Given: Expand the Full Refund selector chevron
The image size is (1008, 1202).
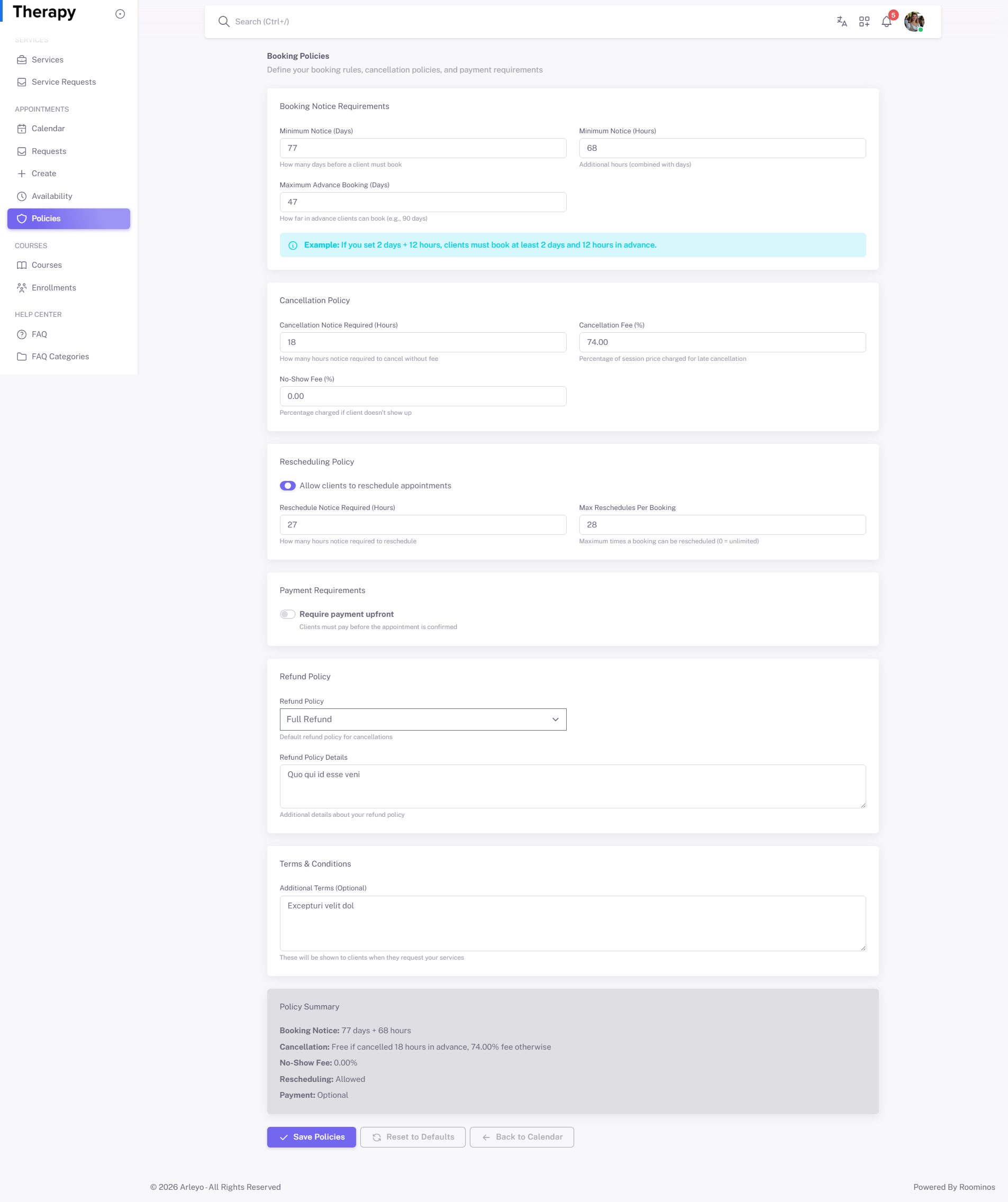Looking at the screenshot, I should click(x=554, y=720).
